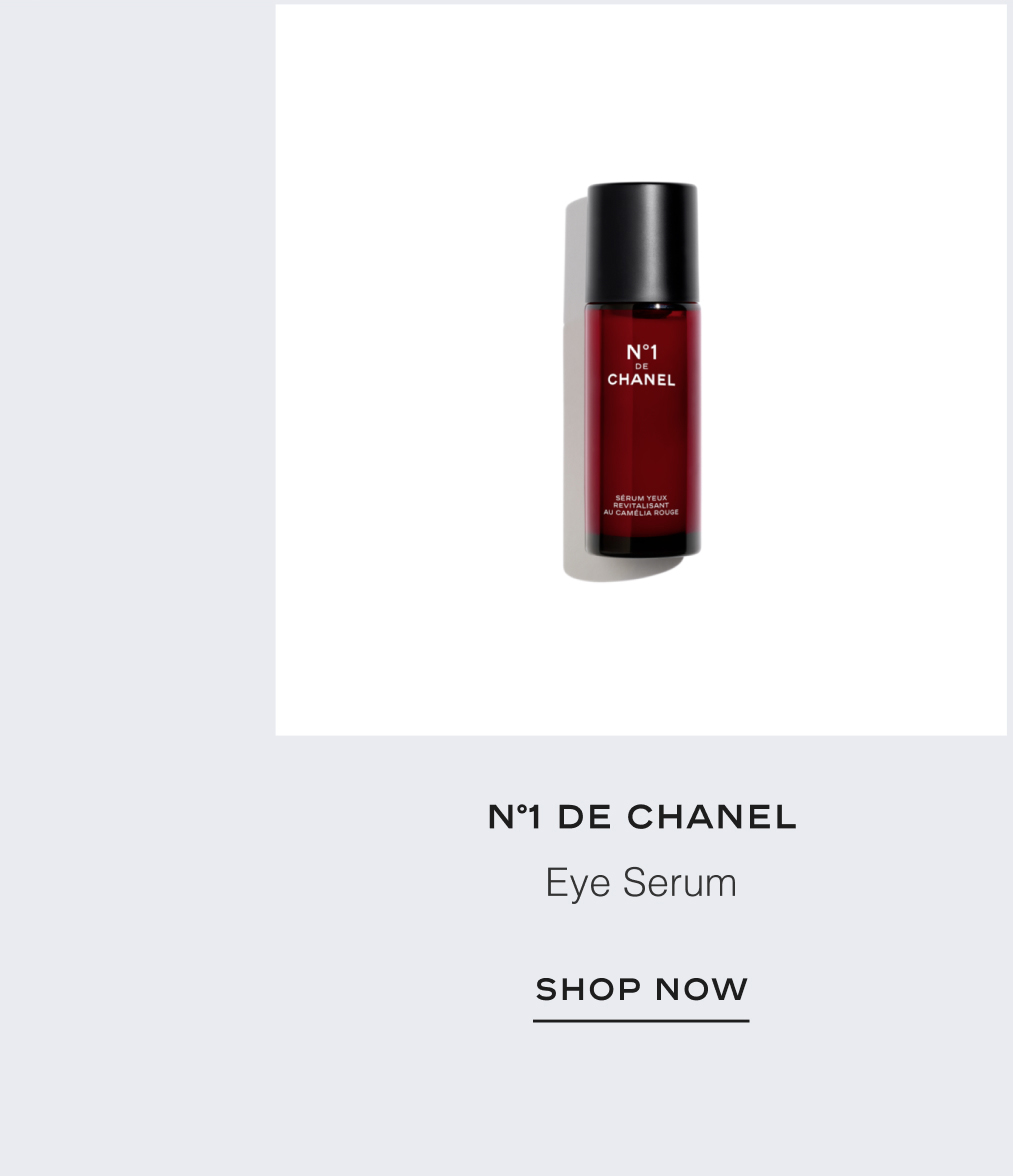
Task: Click the bottle's dark base
Action: [643, 545]
